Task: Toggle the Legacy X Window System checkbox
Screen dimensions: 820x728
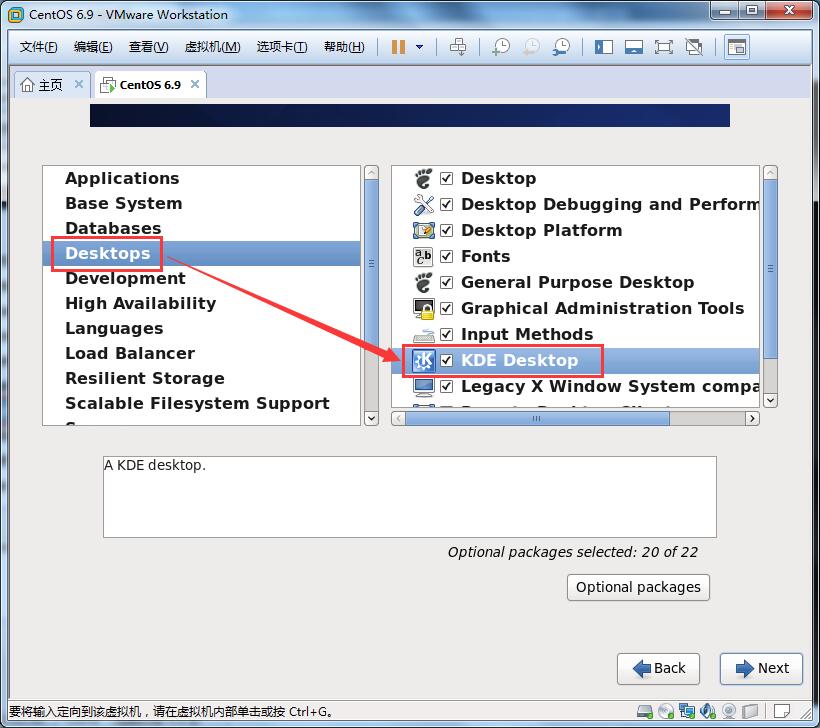Action: 446,386
